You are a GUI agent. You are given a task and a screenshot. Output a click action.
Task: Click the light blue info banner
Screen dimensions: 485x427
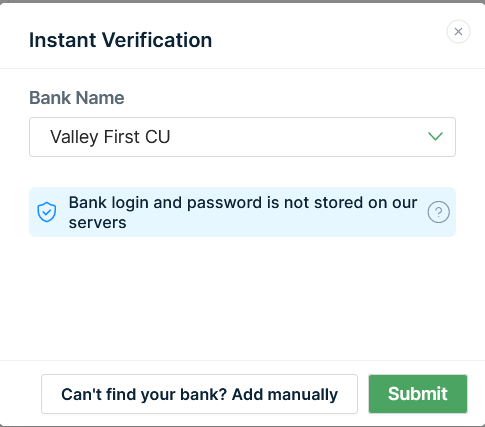coord(242,212)
